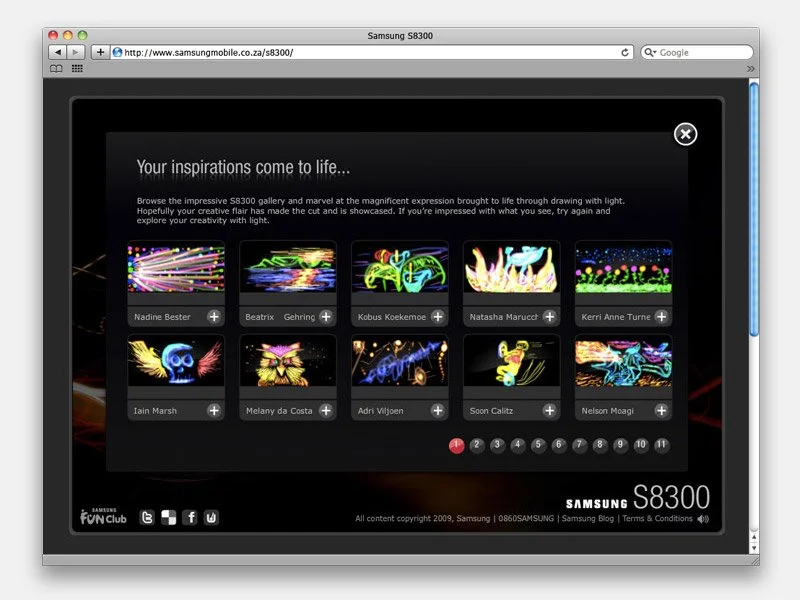800x600 pixels.
Task: Reload the page using the refresh icon
Action: (624, 53)
